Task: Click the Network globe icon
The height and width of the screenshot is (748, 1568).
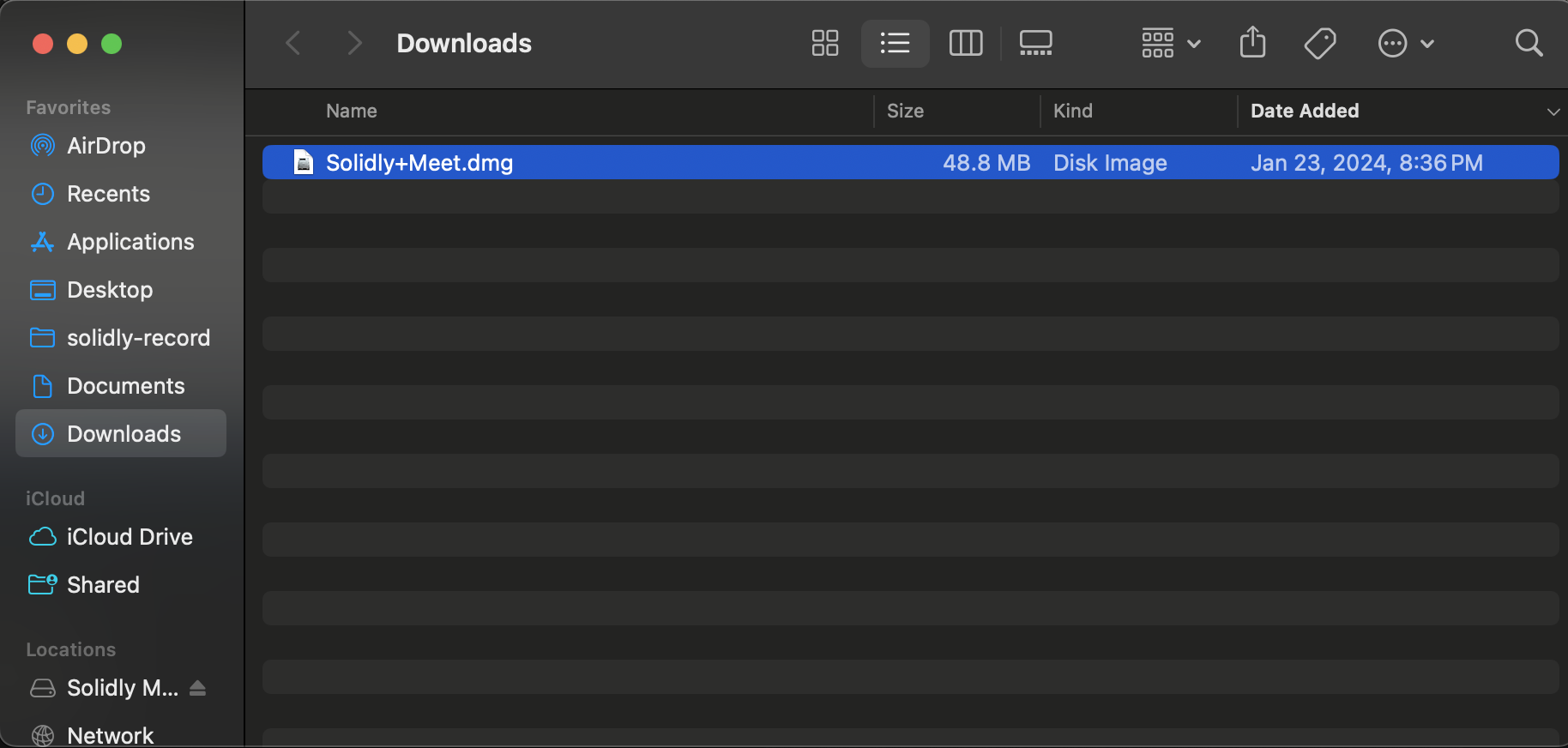Action: 42,735
